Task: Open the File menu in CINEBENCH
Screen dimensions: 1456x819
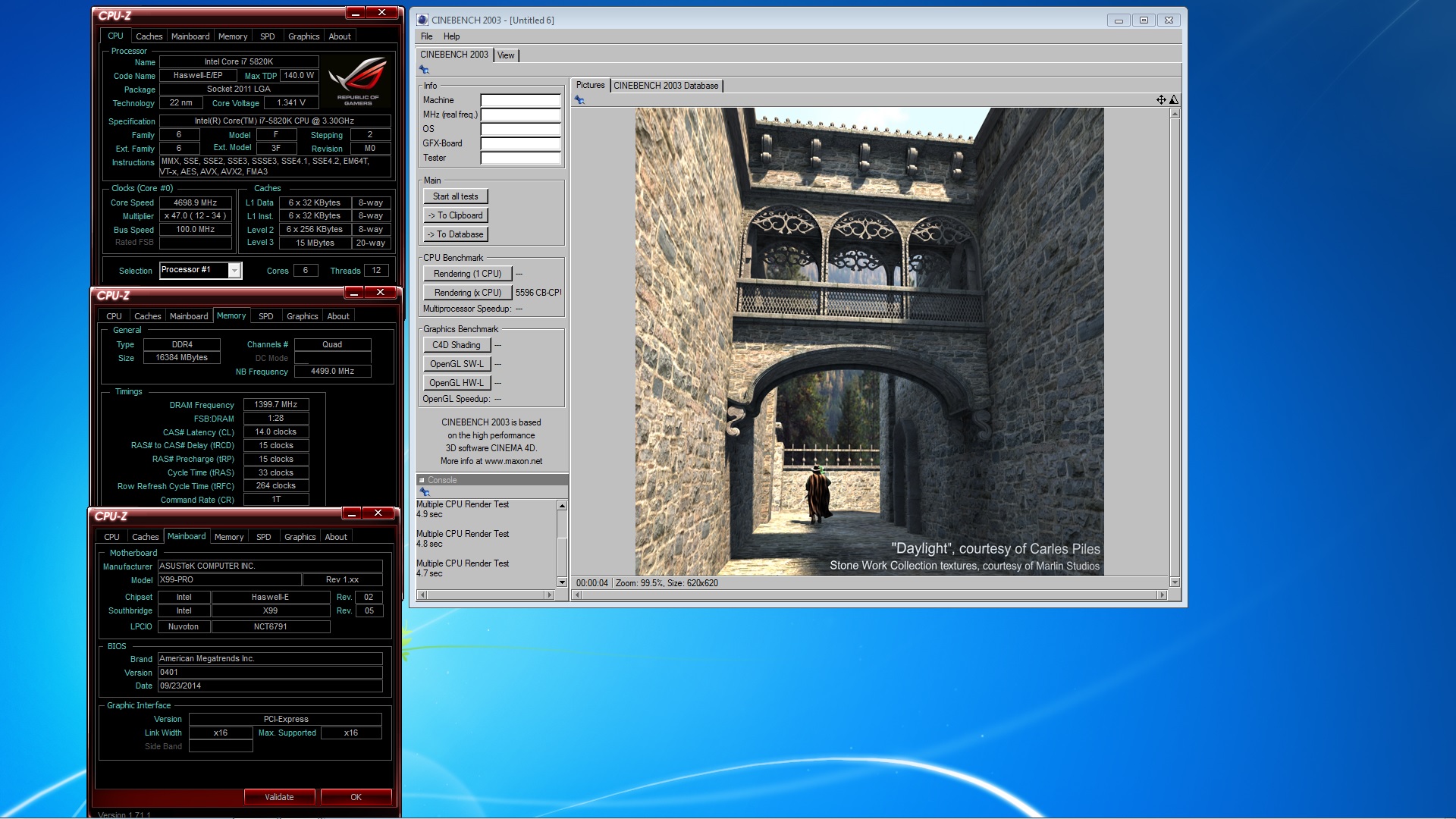Action: [427, 36]
